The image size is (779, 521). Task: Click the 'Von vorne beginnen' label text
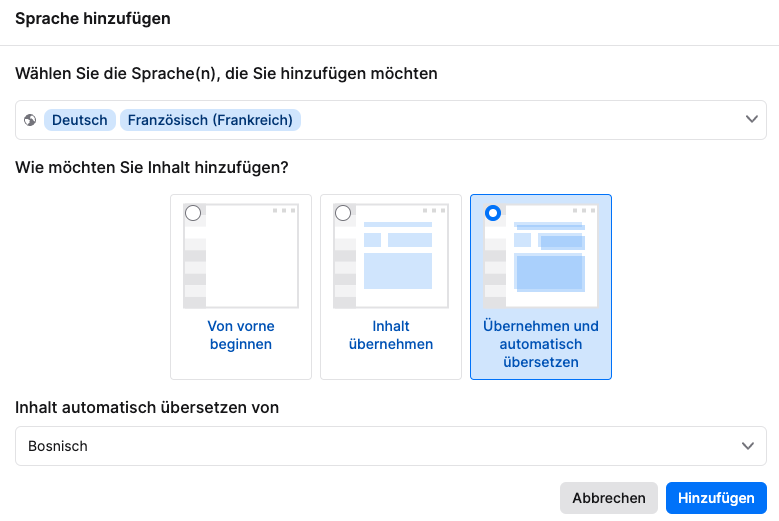pos(241,335)
